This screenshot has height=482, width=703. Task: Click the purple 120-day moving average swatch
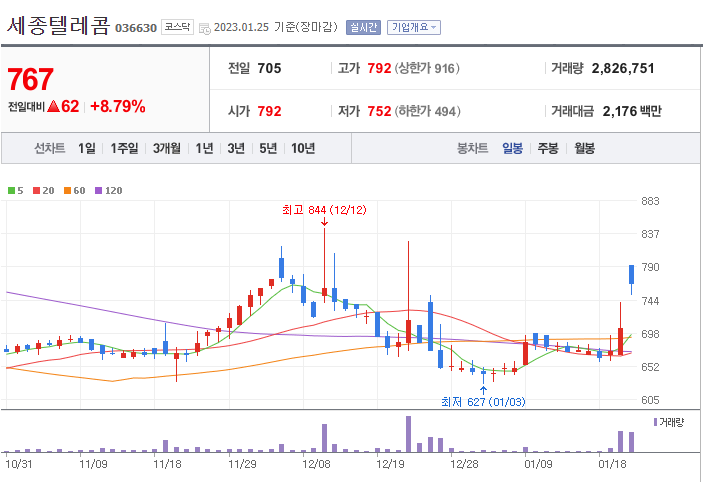tap(99, 191)
